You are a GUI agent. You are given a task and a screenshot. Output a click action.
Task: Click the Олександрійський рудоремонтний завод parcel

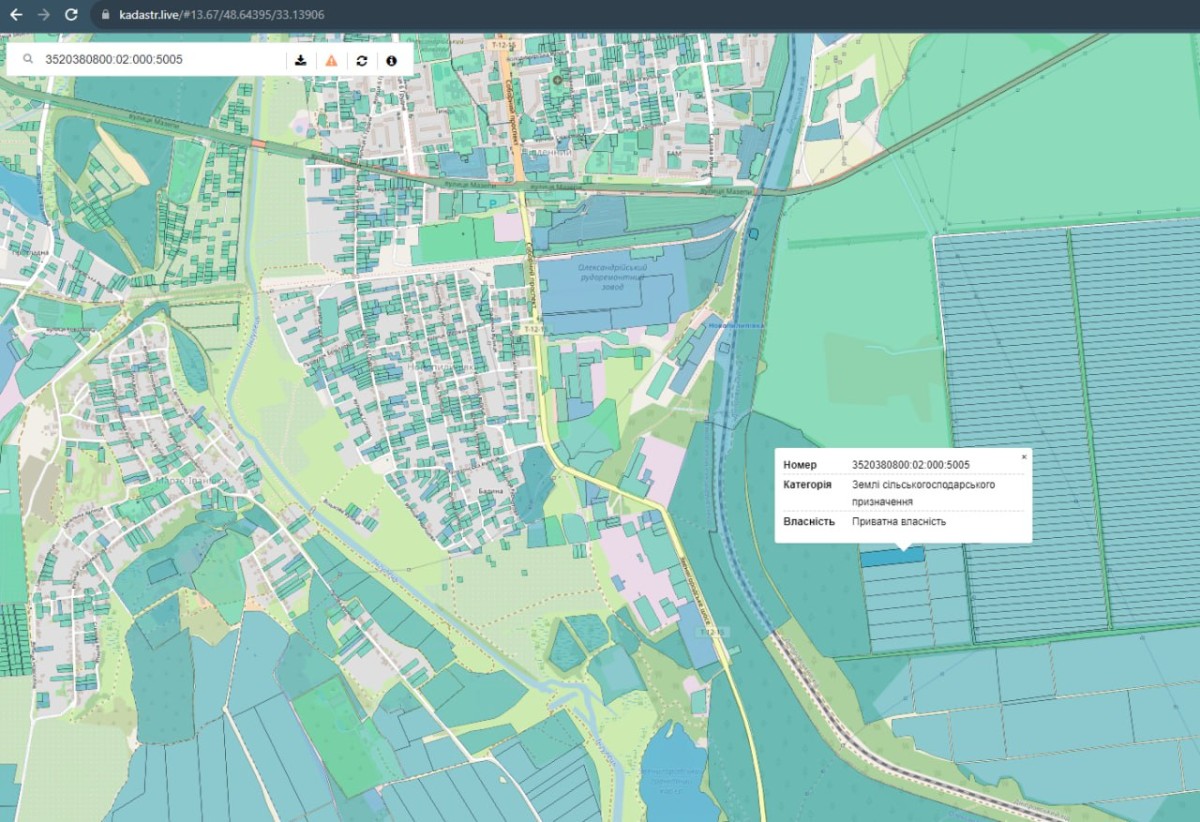coord(610,285)
